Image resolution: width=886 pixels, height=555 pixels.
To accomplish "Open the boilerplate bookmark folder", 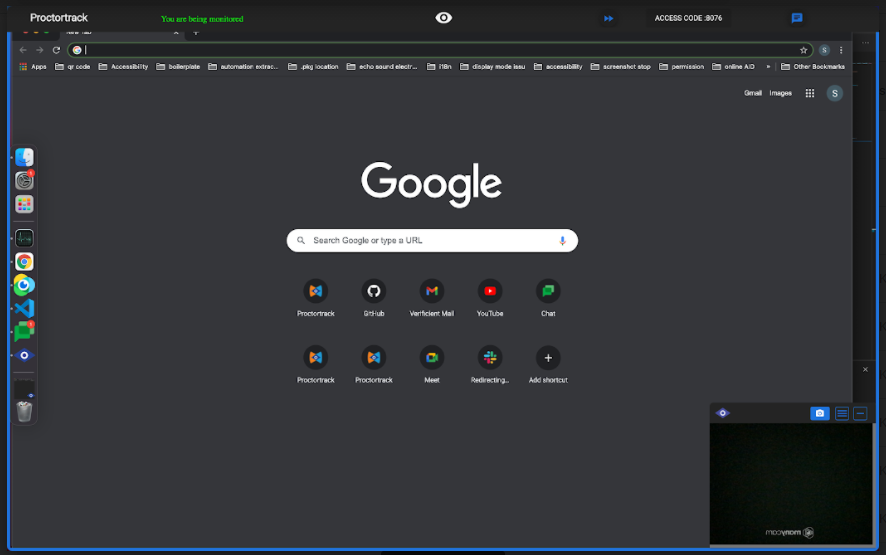I will coord(178,67).
